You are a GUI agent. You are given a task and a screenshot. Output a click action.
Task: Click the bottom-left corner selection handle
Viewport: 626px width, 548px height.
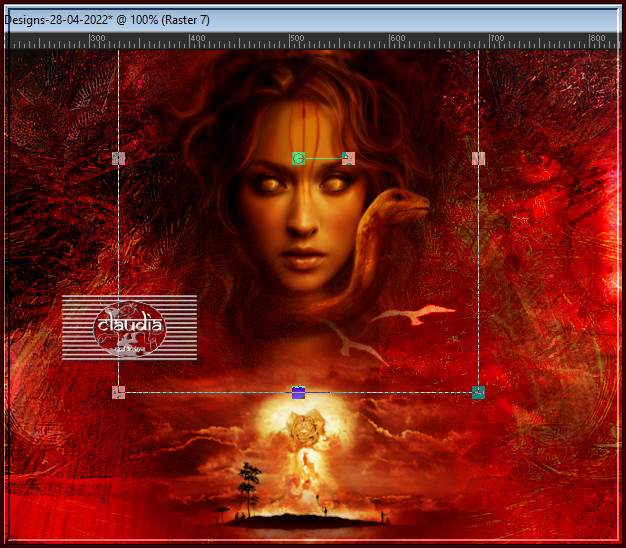[119, 392]
